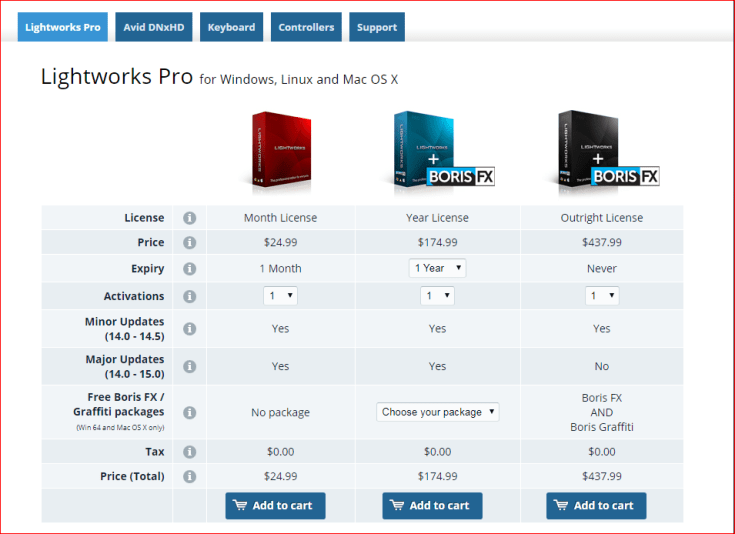Click the info icon beside Minor Updates row
Image resolution: width=735 pixels, height=534 pixels.
tap(189, 329)
